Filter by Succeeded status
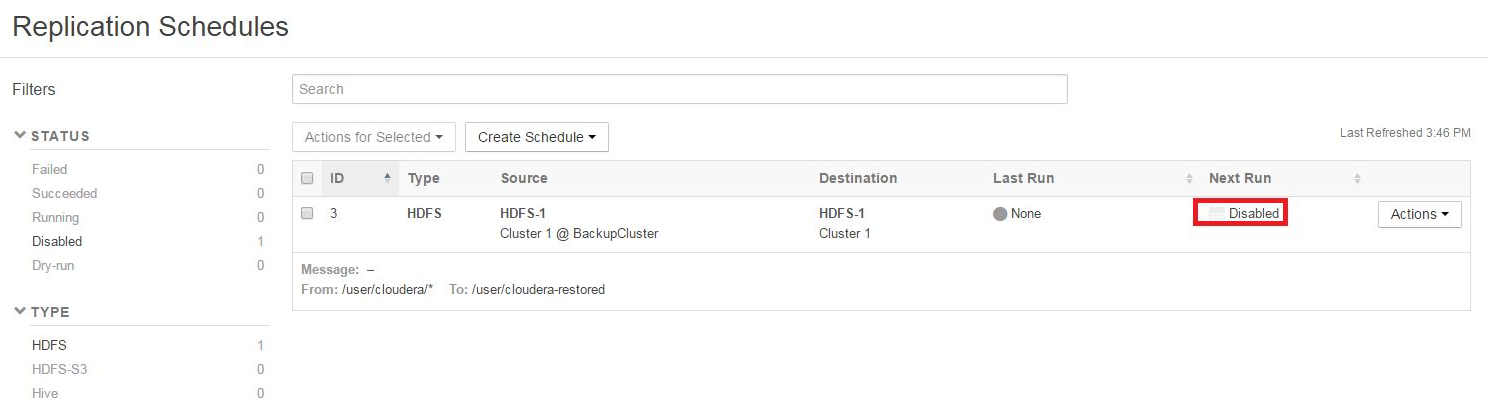Image resolution: width=1488 pixels, height=412 pixels. click(x=64, y=193)
